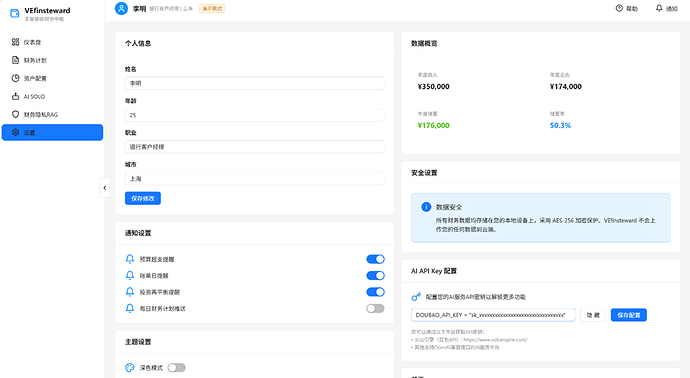Click the 数据概览 section heading

point(424,43)
